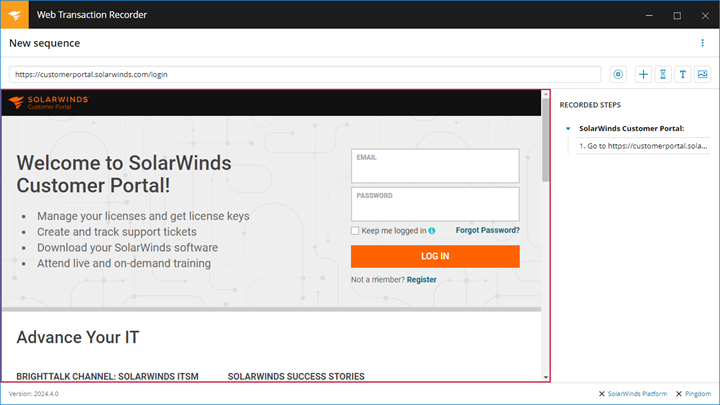Click the Forgot Password? link

point(487,230)
